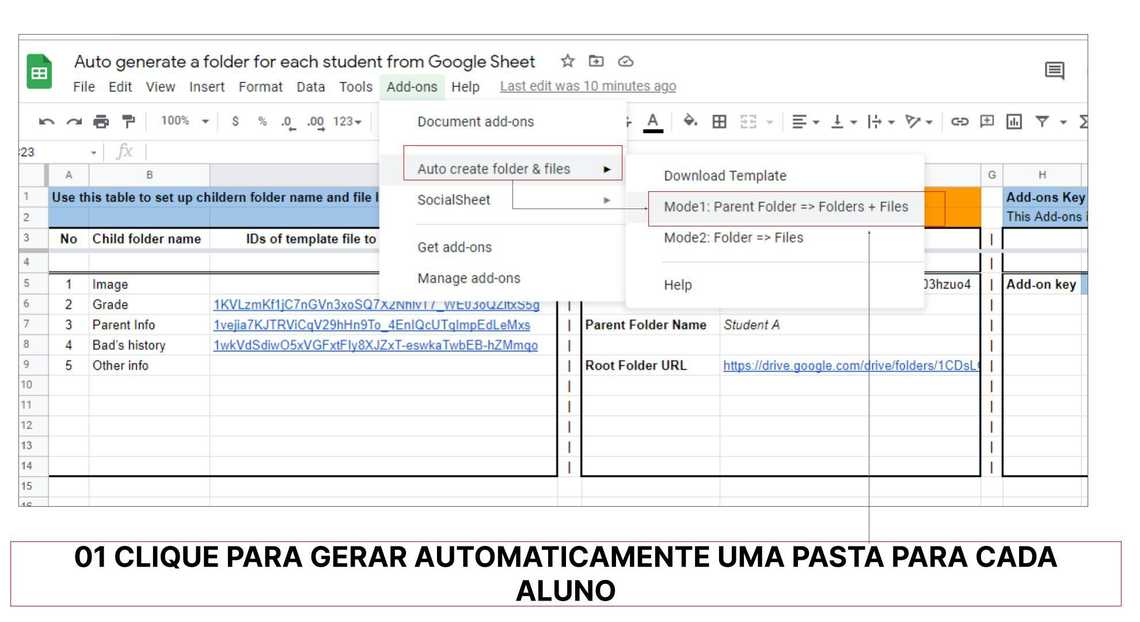Select column B header

pos(149,175)
